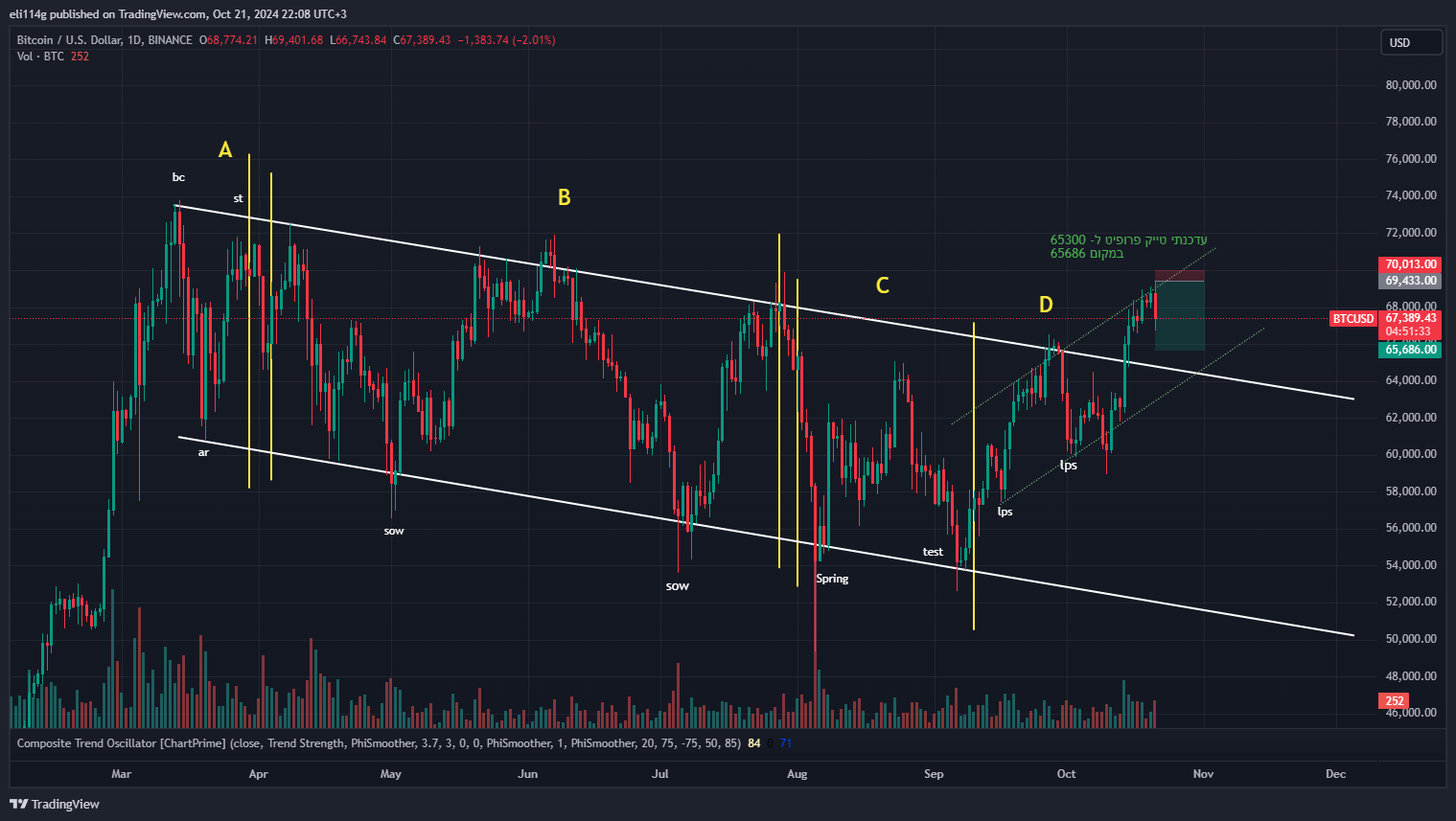1456x821 pixels.
Task: Select the bc text label at the peak
Action: pos(178,177)
